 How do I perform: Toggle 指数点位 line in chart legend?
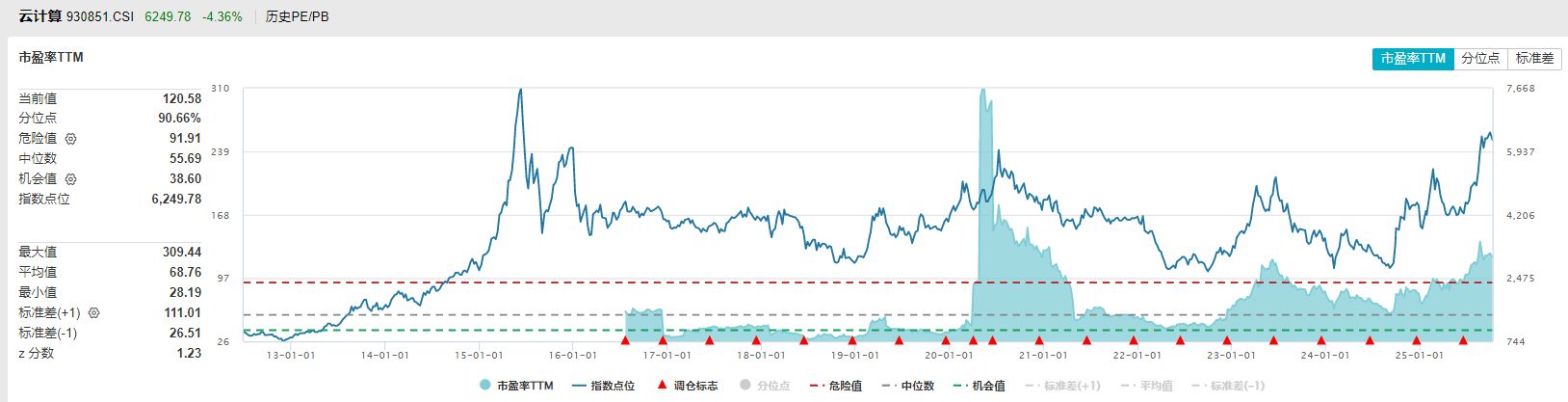603,386
